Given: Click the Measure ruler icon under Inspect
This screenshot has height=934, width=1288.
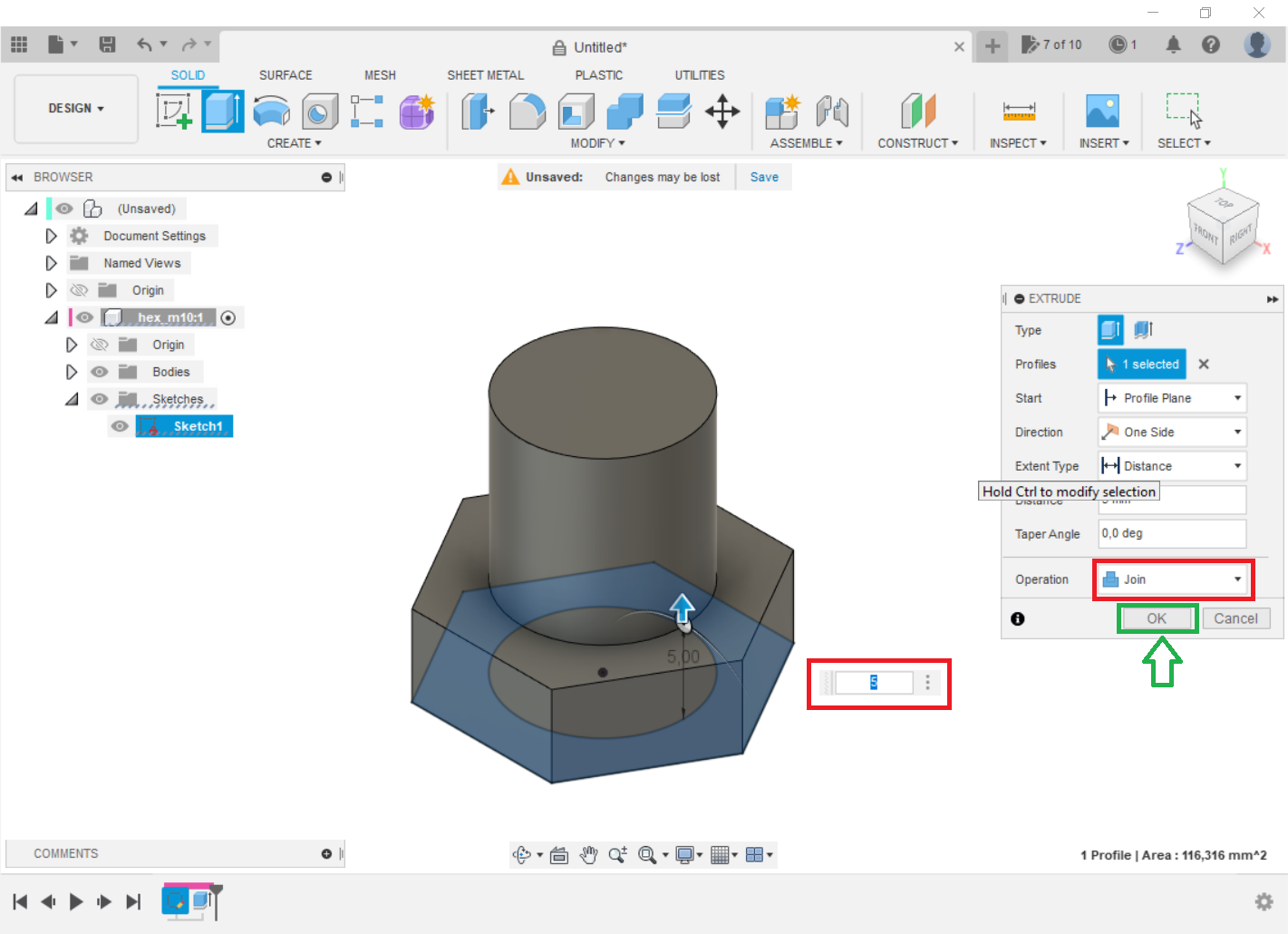Looking at the screenshot, I should (1018, 112).
